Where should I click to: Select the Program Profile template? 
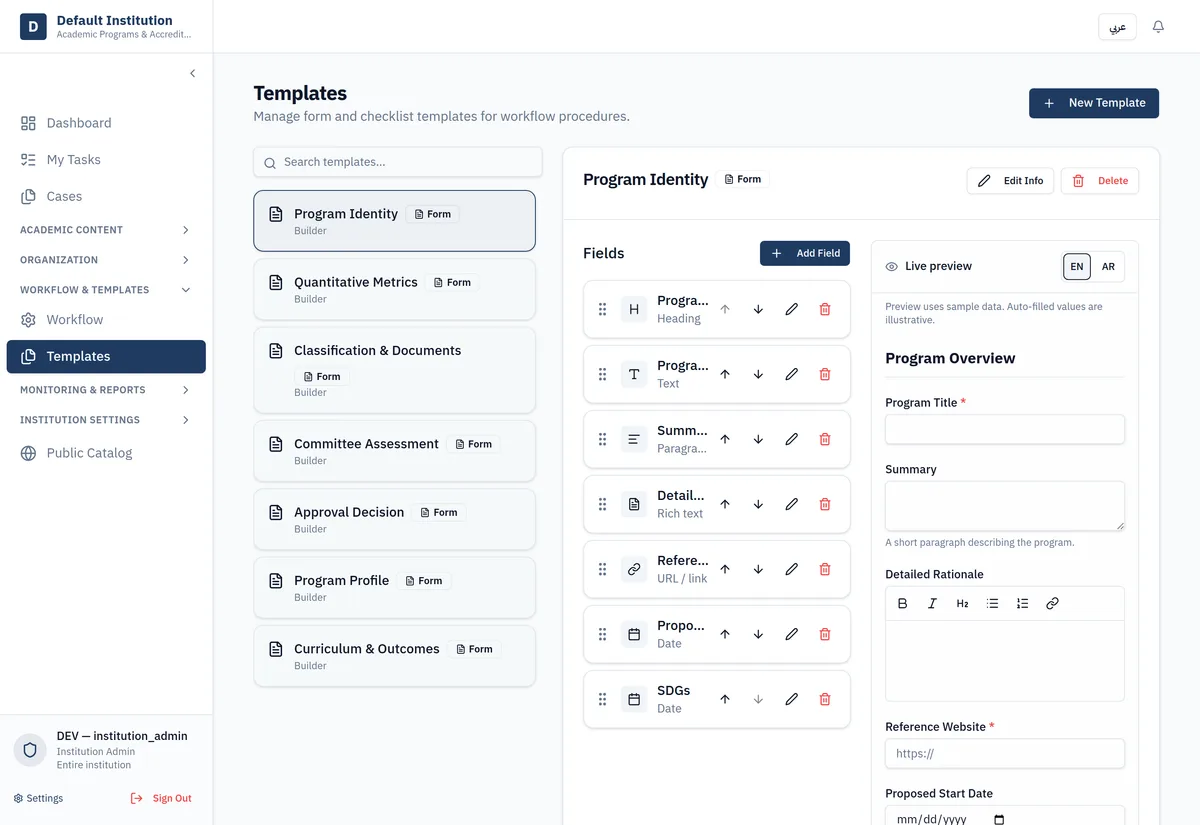[x=395, y=588]
